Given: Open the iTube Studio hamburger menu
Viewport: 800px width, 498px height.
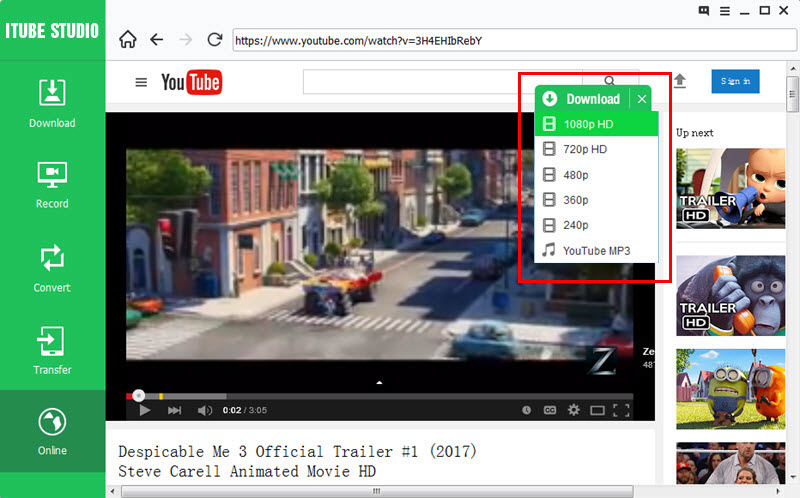Looking at the screenshot, I should [x=724, y=11].
